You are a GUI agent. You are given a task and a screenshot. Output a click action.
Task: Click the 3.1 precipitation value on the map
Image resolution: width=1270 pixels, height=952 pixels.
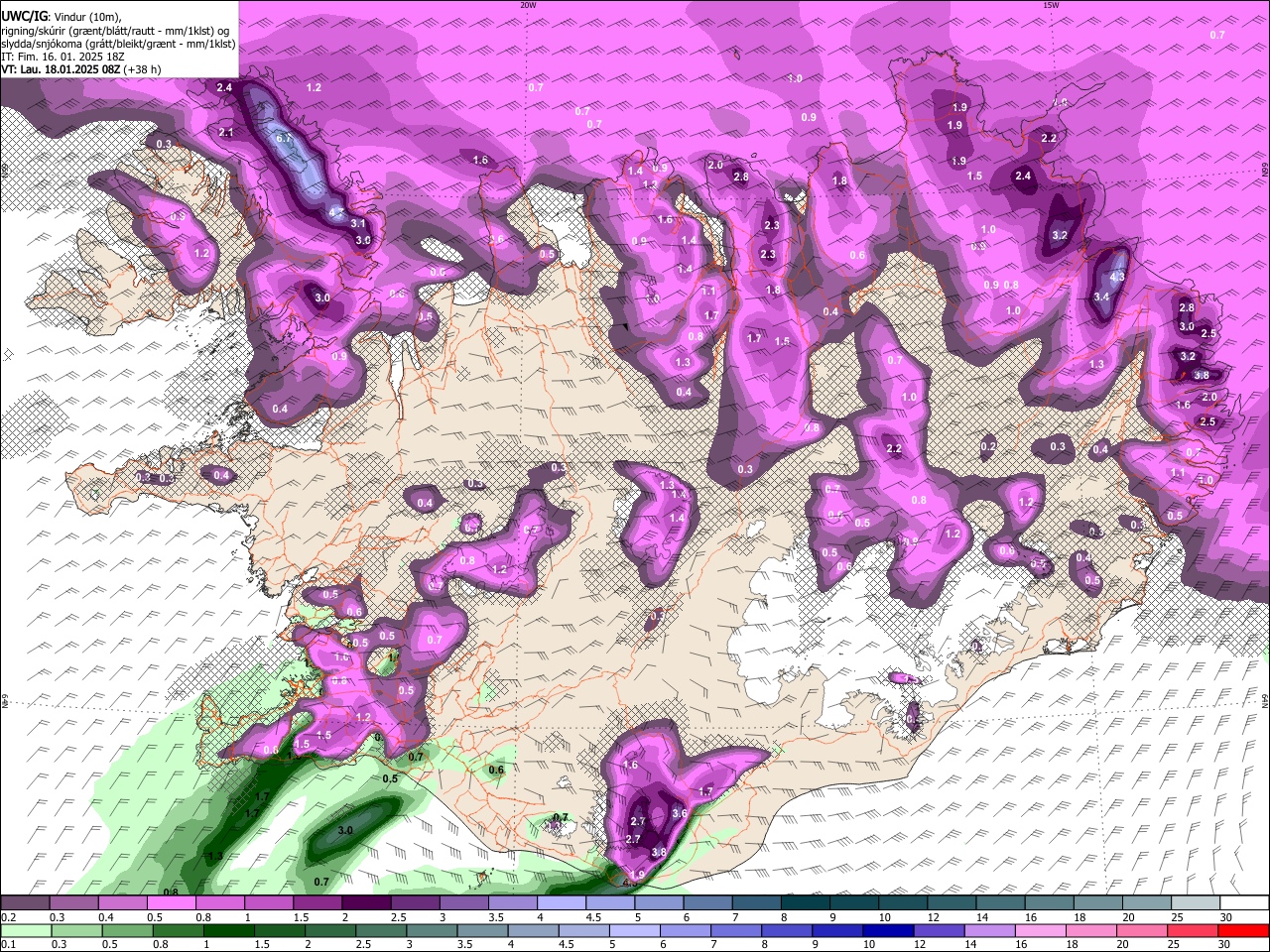[359, 224]
